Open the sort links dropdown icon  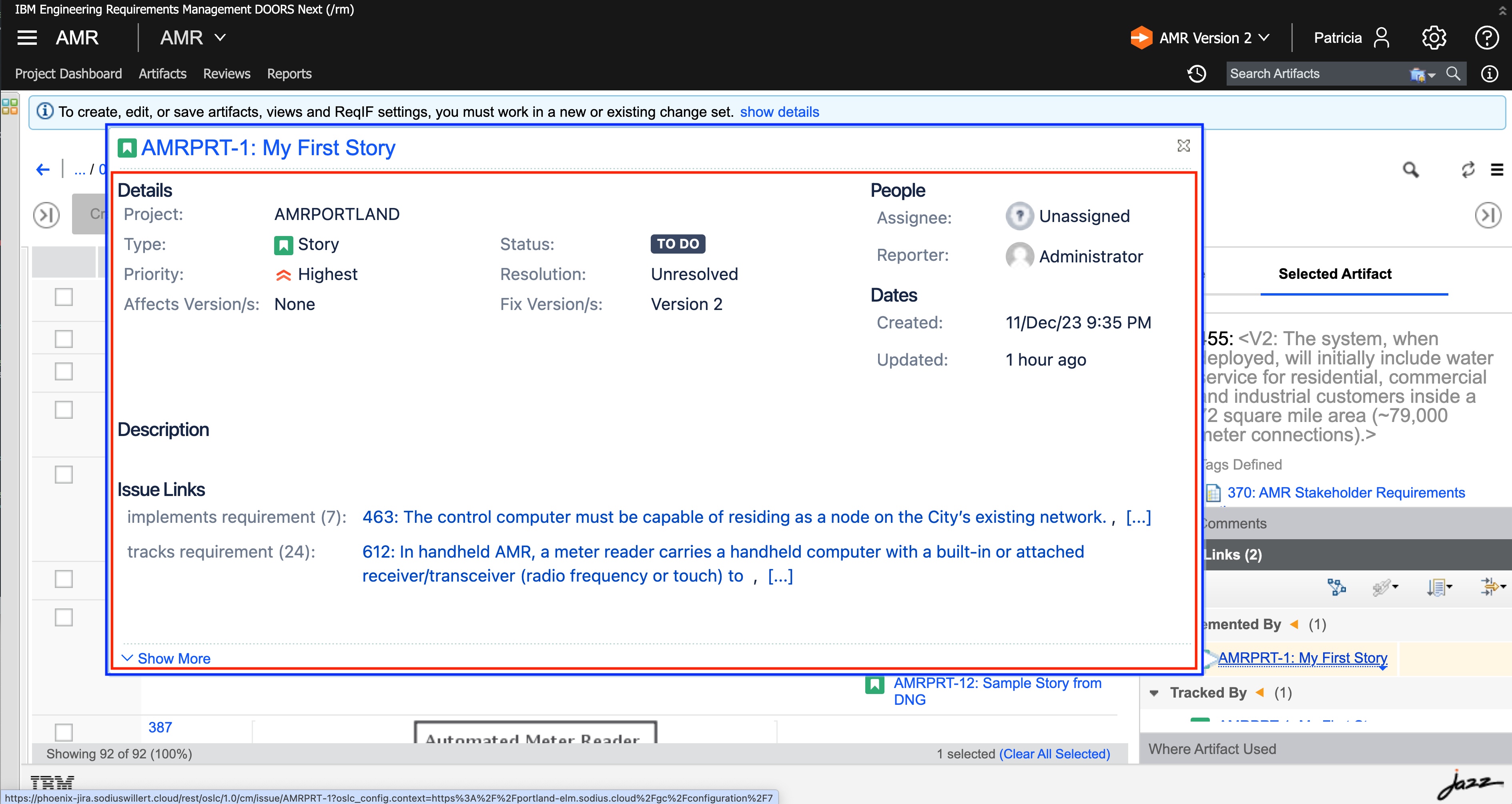[1439, 587]
